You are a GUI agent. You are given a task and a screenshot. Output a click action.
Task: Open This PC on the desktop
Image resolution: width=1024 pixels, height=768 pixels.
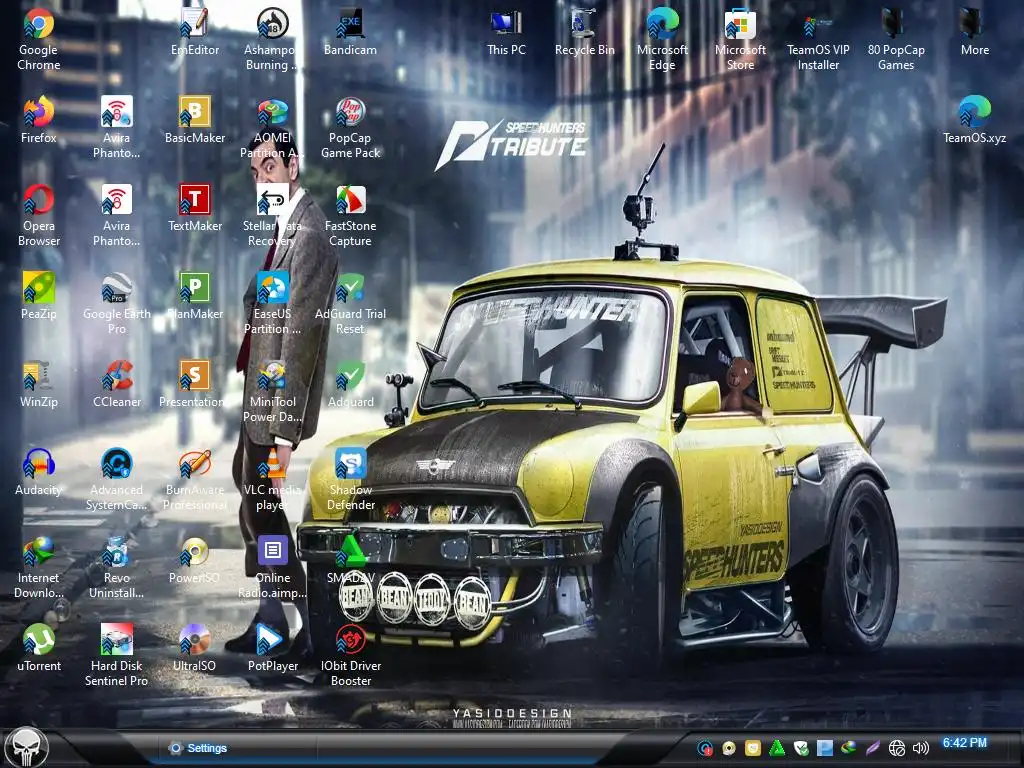(x=506, y=31)
